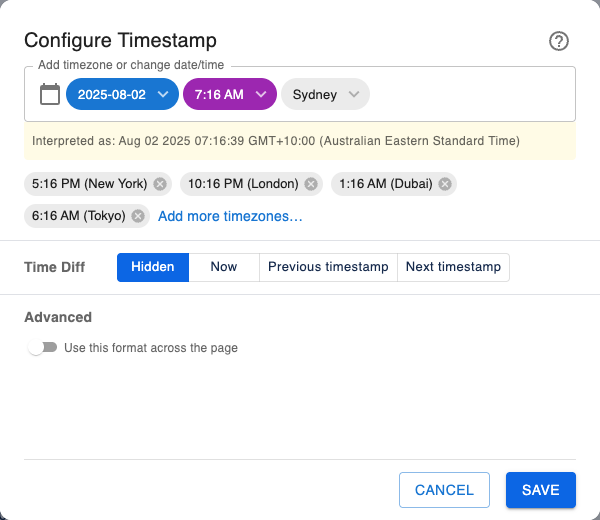Save the timestamp configuration
This screenshot has height=520, width=600.
[x=541, y=490]
